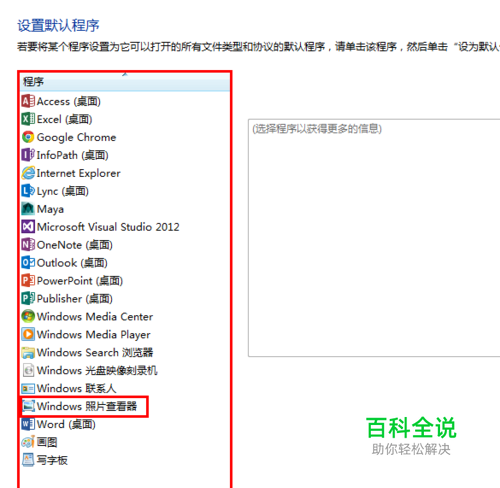The width and height of the screenshot is (500, 488).
Task: Select "Windows Search 浏览器" entry
Action: tap(95, 352)
